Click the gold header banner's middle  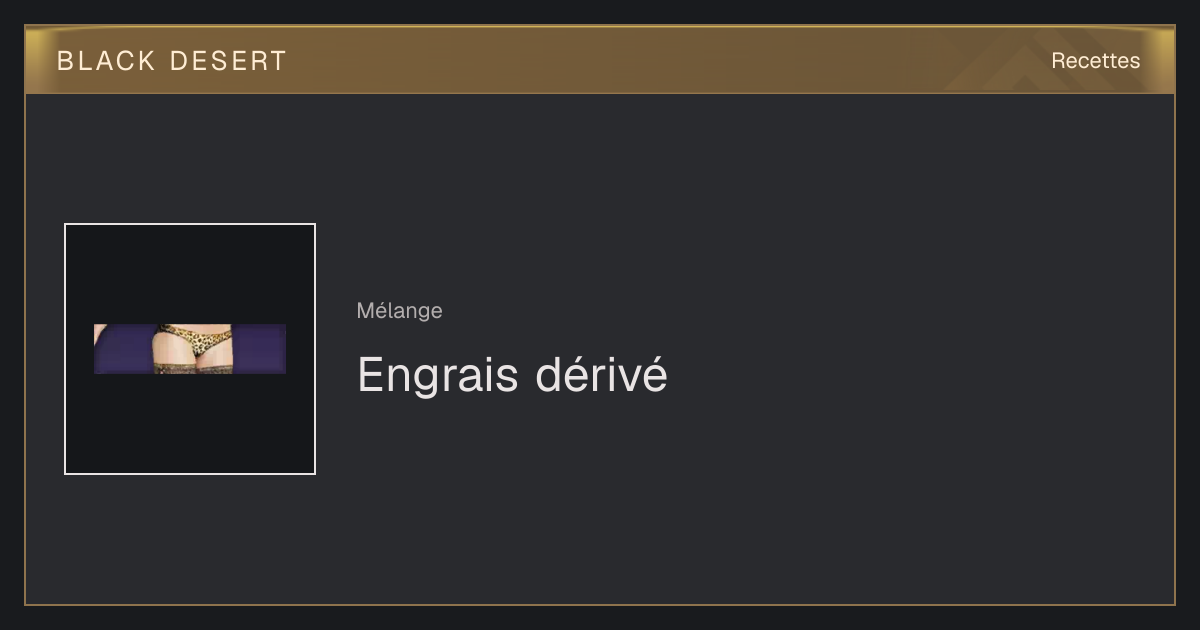pos(600,60)
